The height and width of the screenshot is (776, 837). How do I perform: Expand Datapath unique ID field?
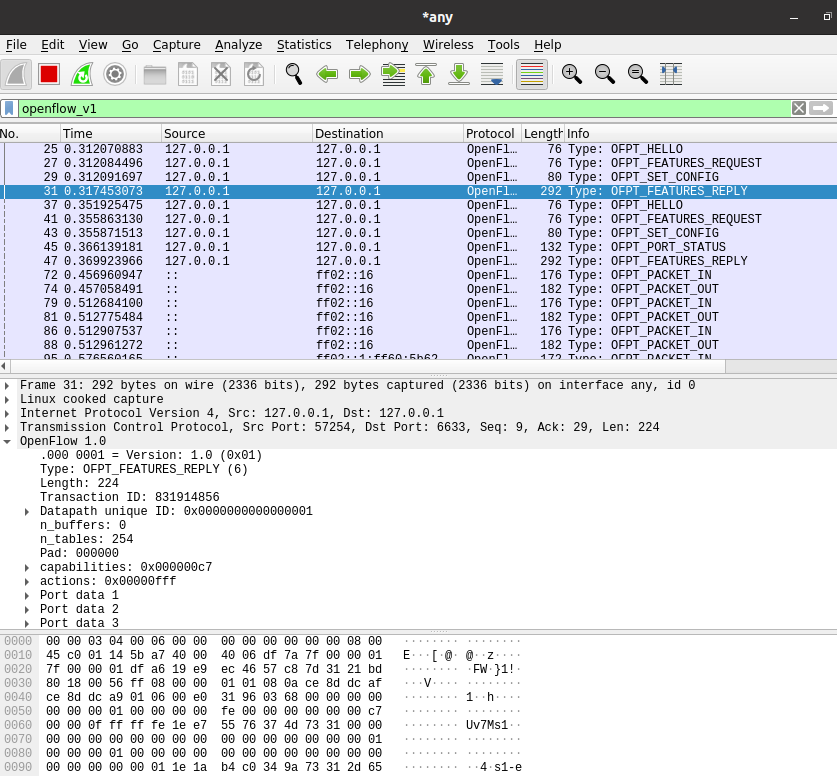(27, 511)
